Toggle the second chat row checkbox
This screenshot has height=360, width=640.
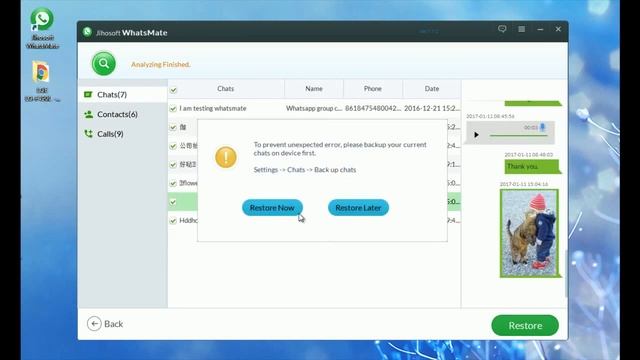[173, 127]
